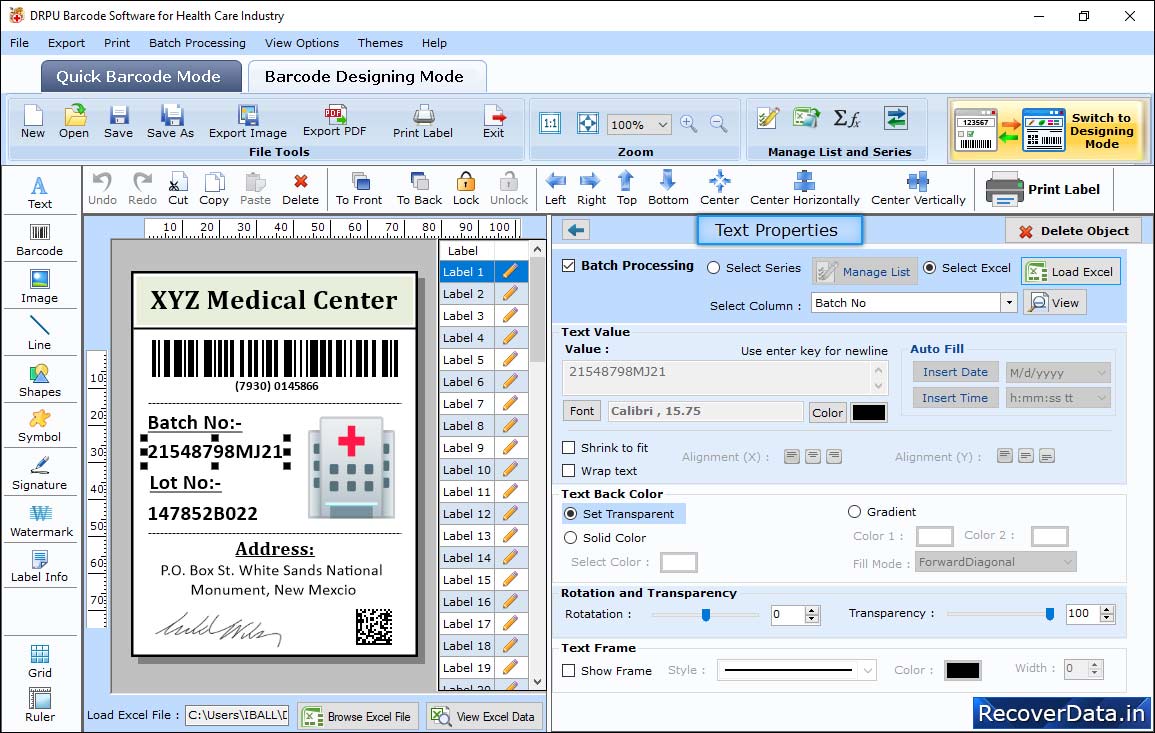Viewport: 1155px width, 733px height.
Task: Click the Font button
Action: tap(582, 411)
